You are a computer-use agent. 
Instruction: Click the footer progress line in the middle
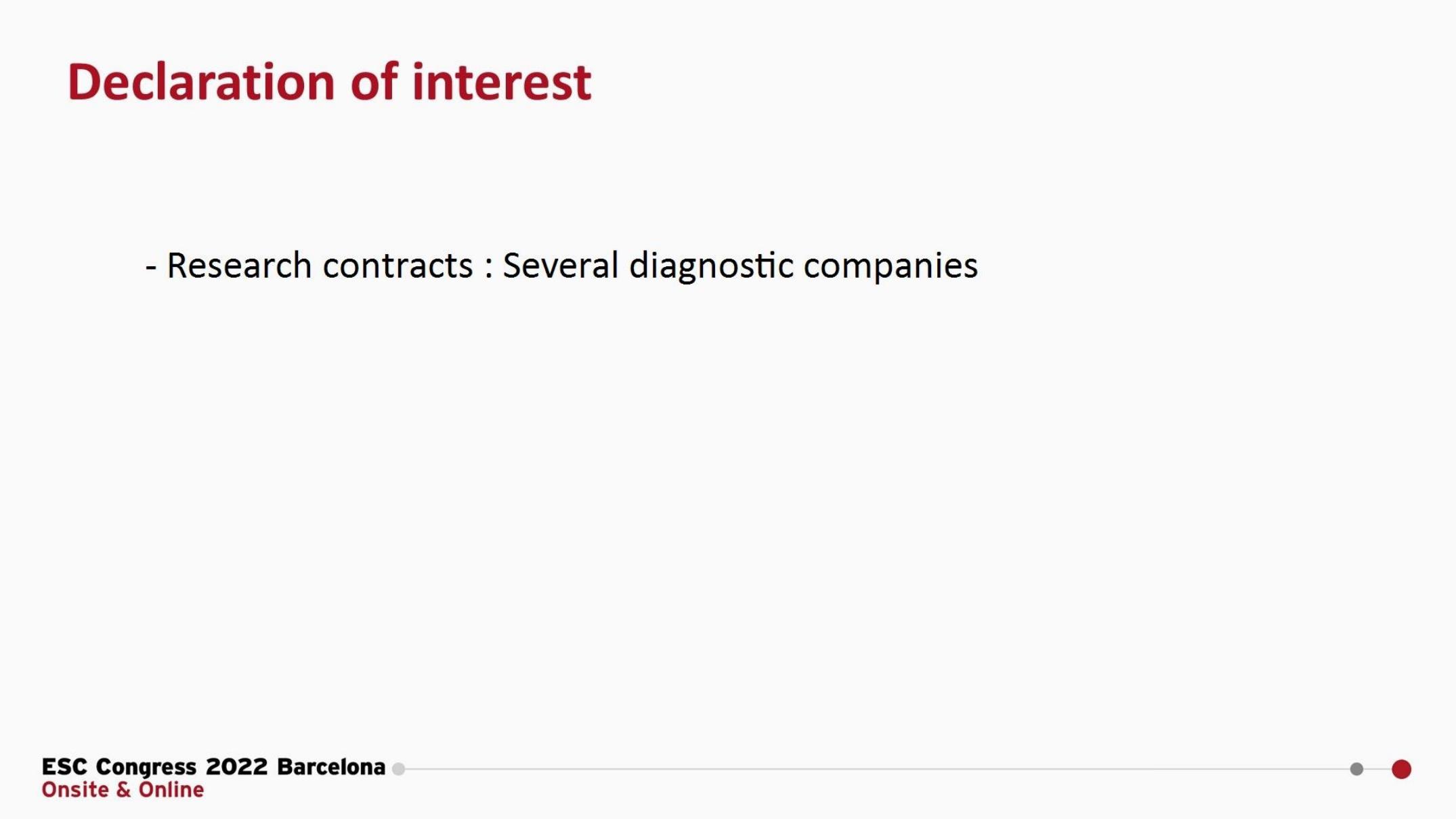(877, 769)
